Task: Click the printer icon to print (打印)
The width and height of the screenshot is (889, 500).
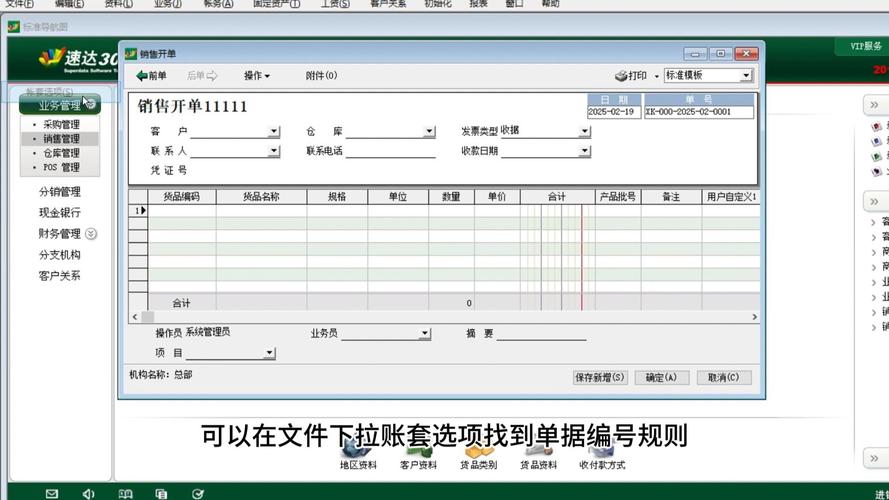Action: point(621,76)
